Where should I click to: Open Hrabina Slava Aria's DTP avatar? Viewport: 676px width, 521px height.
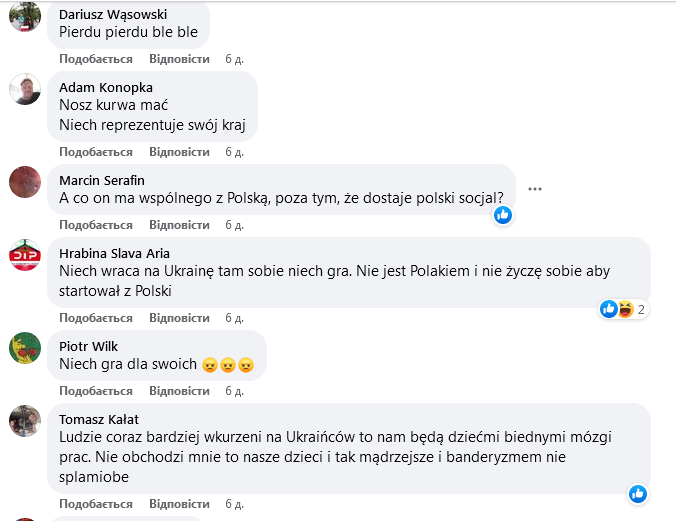pos(25,255)
